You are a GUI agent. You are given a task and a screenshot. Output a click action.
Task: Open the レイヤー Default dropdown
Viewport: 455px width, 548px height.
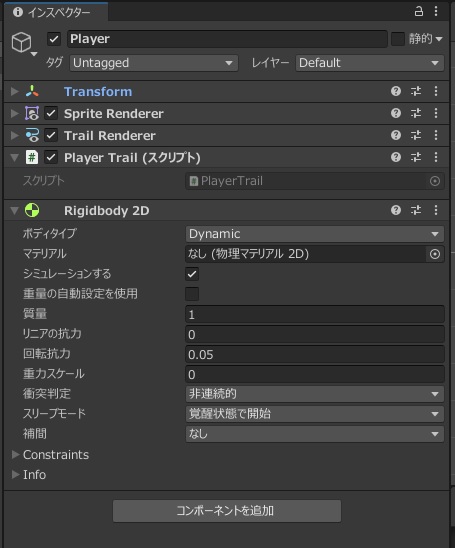coord(370,63)
